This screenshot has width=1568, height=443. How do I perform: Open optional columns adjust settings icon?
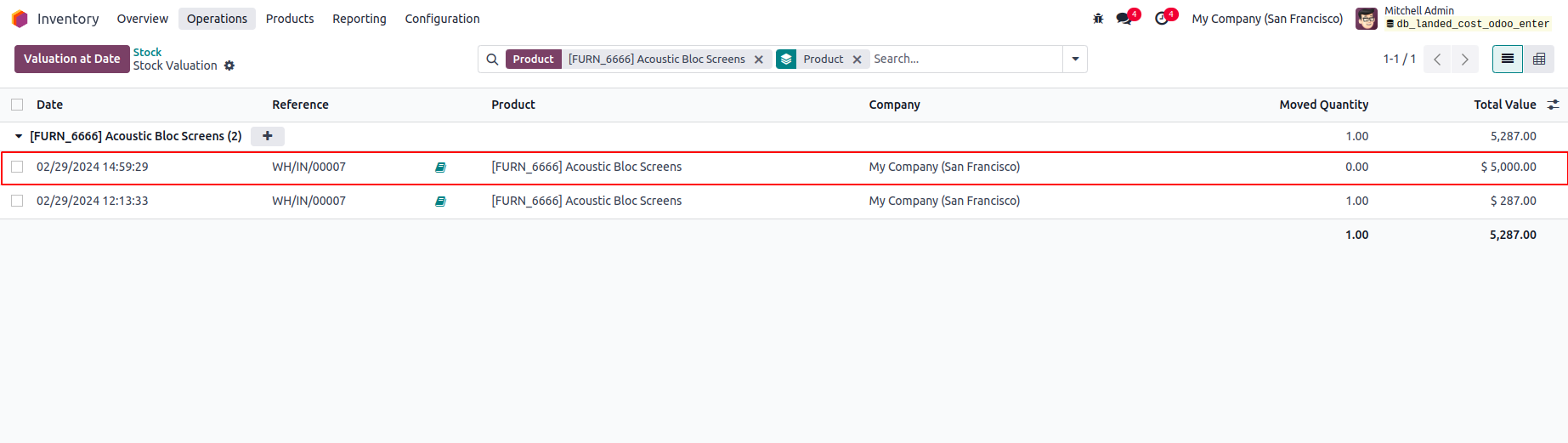1553,105
